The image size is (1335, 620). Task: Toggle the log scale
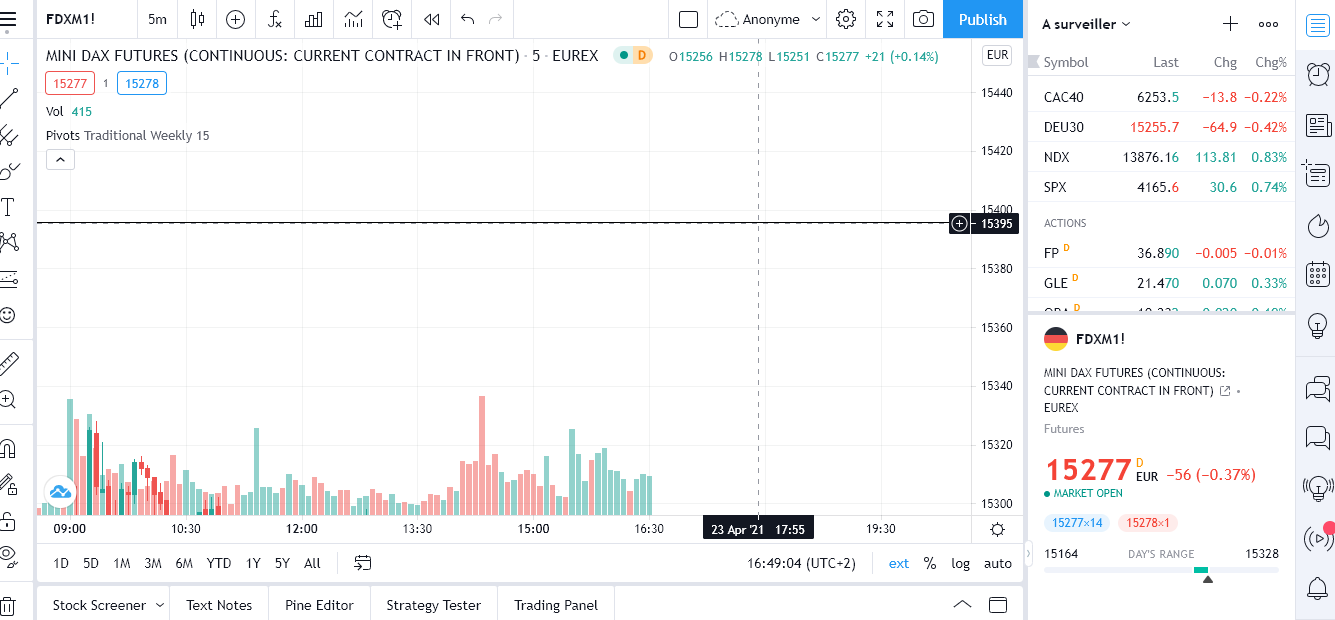click(x=960, y=563)
